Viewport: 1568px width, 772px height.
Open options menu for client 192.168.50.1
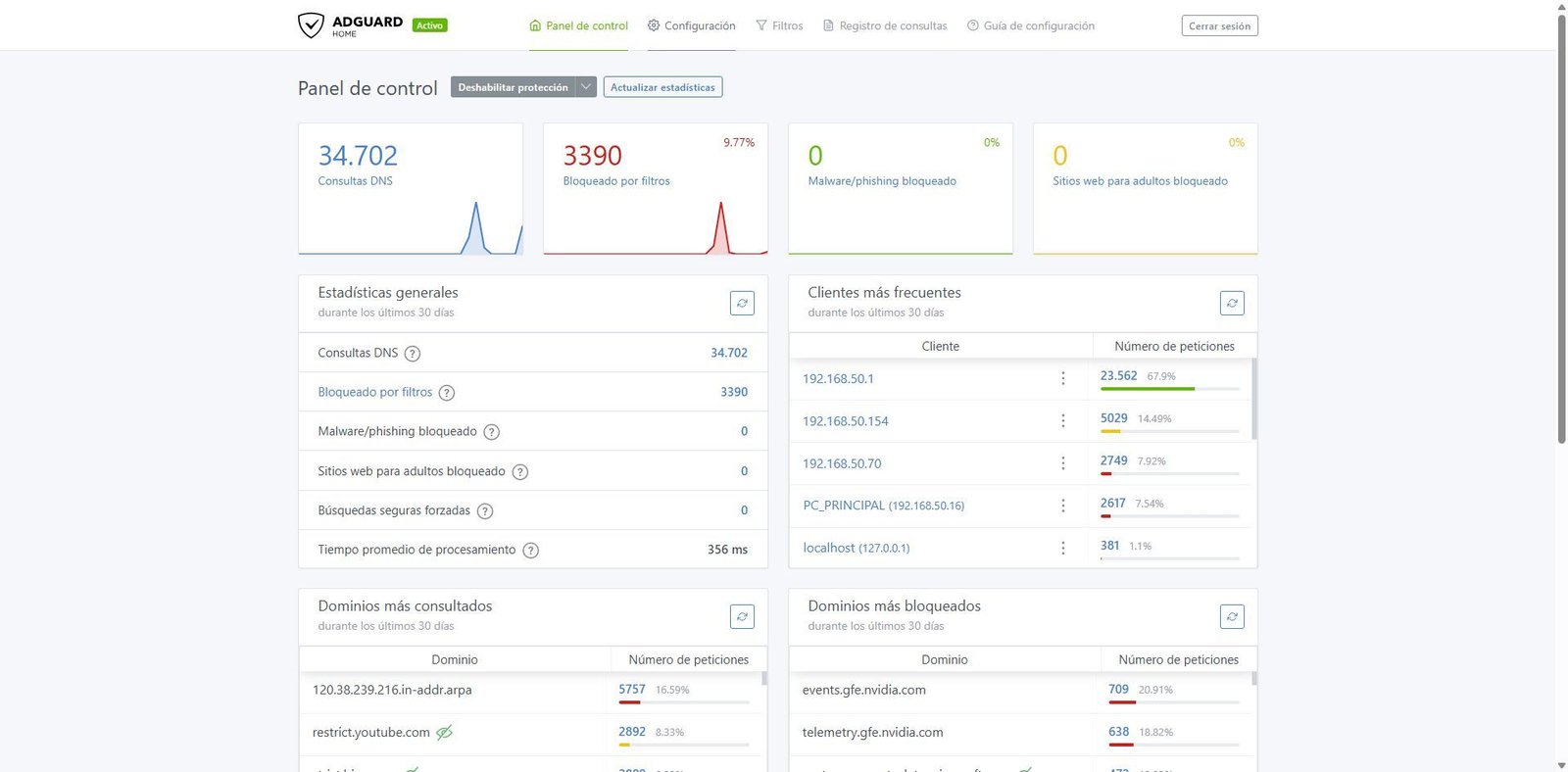point(1062,379)
